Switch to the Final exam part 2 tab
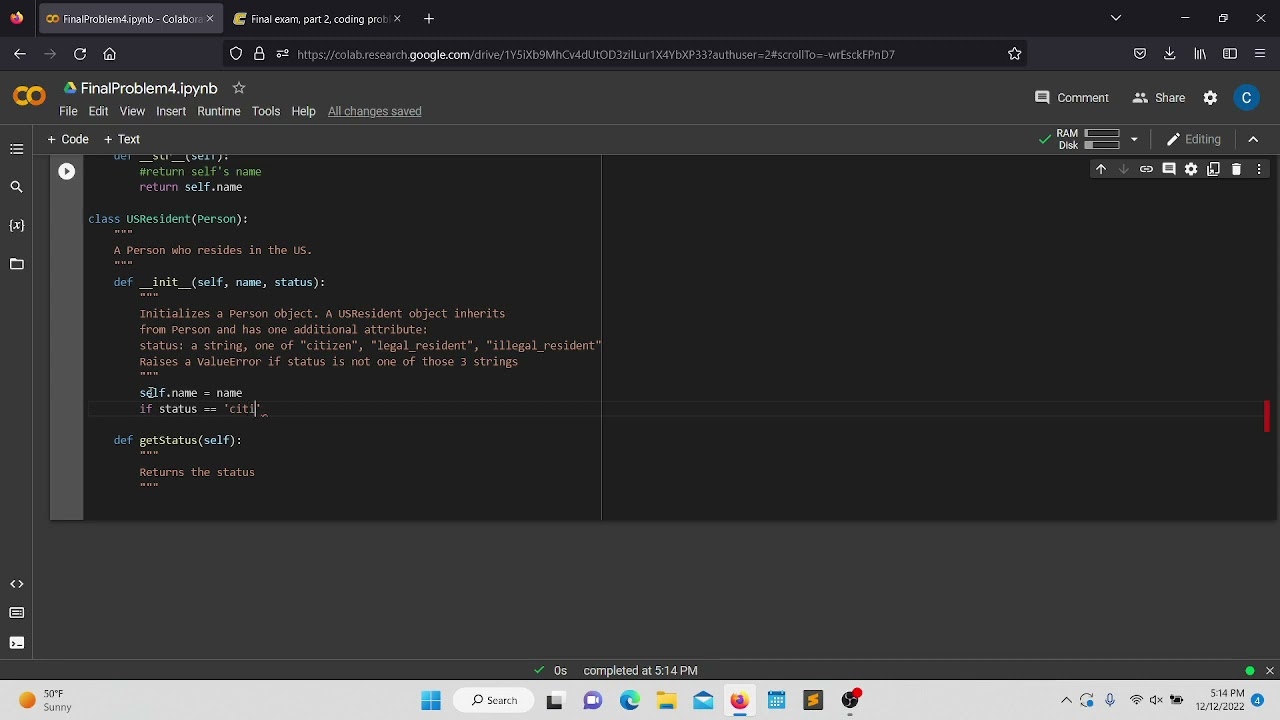The height and width of the screenshot is (720, 1280). 317,19
